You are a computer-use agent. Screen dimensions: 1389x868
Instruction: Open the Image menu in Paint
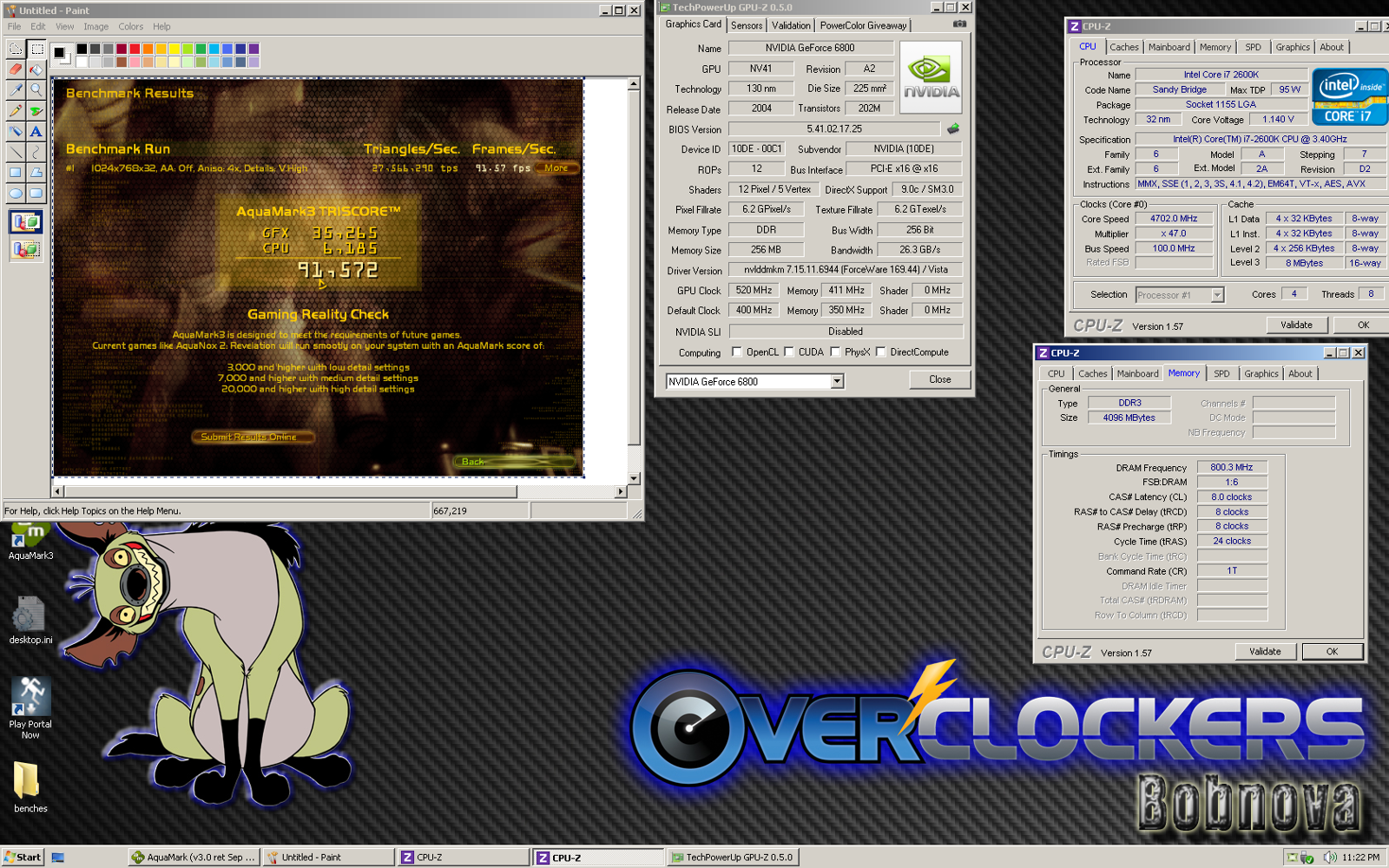click(95, 27)
